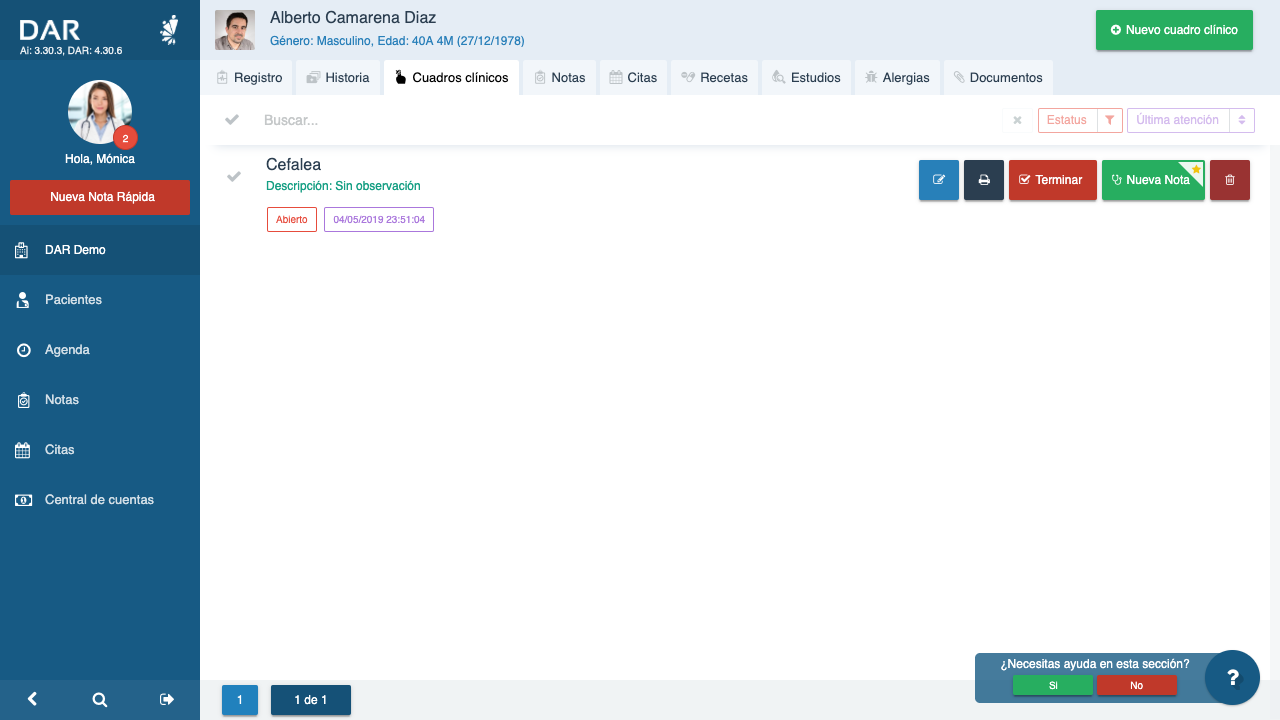The width and height of the screenshot is (1280, 720).
Task: Open the Estatus filter dropdown
Action: (1067, 120)
